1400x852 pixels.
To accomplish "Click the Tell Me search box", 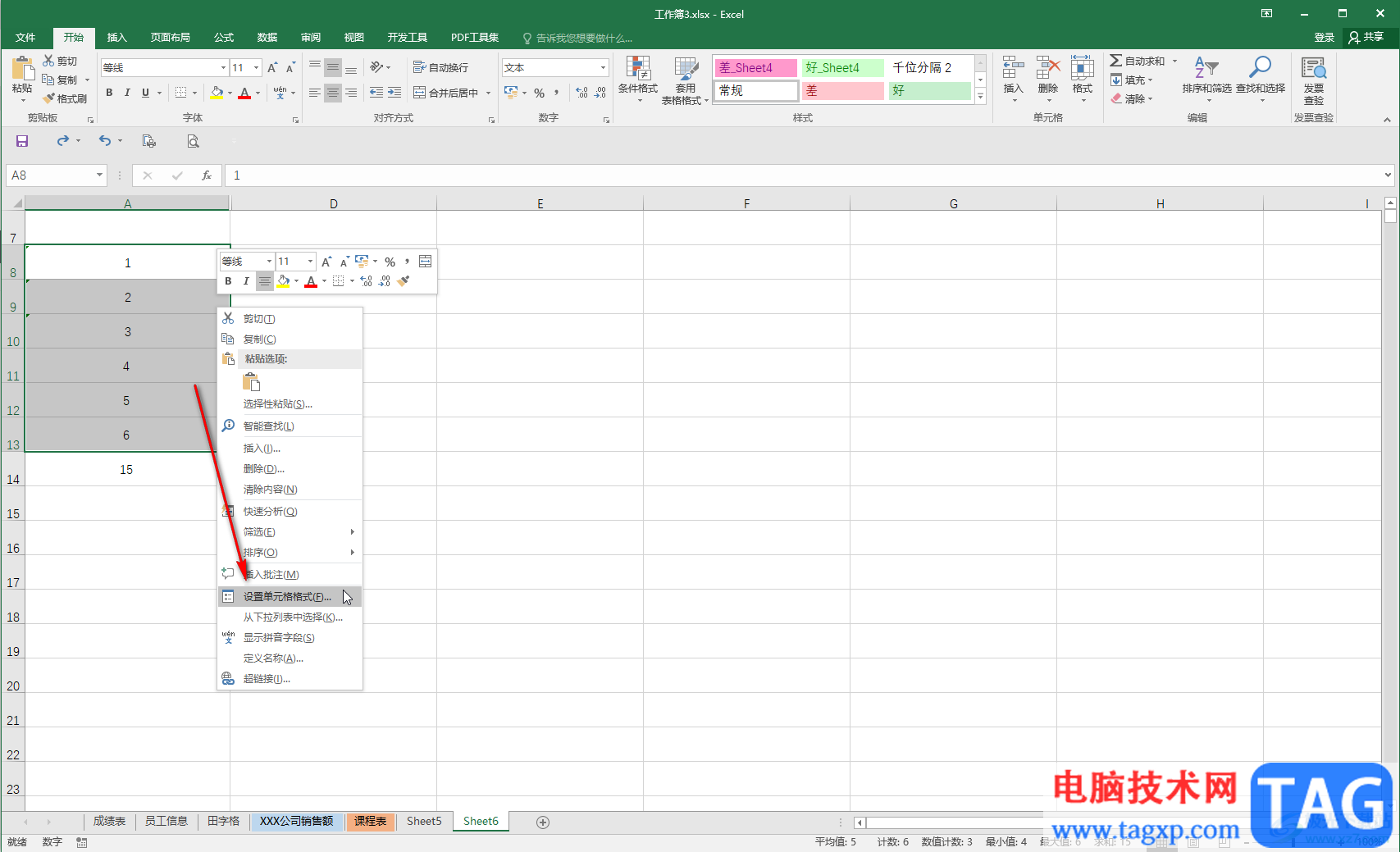I will [577, 38].
